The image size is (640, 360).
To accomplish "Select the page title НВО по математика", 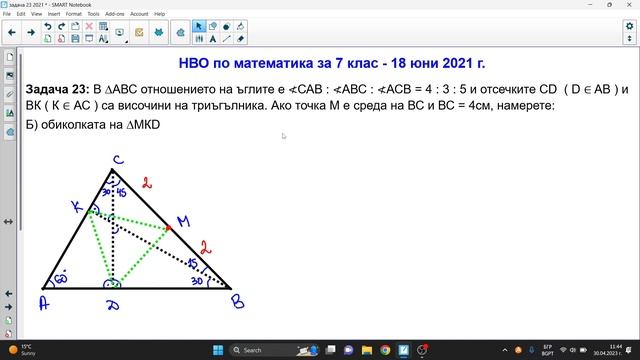I will 332,63.
